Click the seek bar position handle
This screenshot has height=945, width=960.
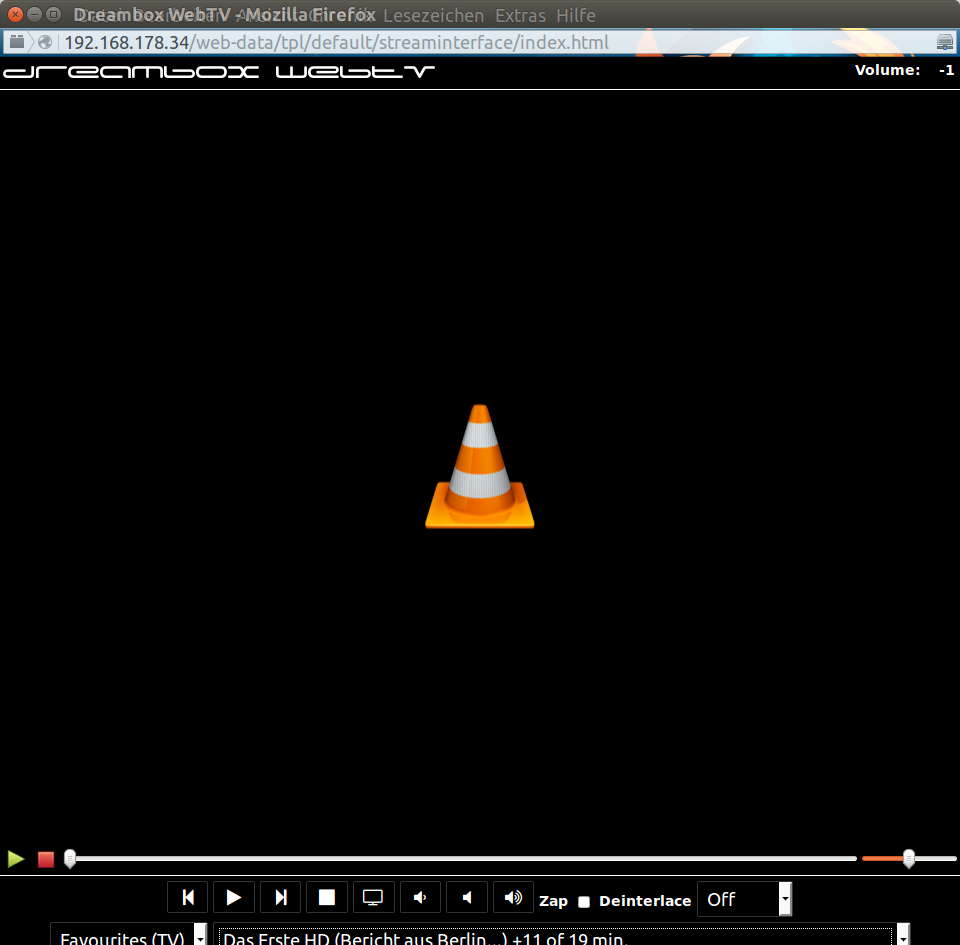pyautogui.click(x=70, y=858)
